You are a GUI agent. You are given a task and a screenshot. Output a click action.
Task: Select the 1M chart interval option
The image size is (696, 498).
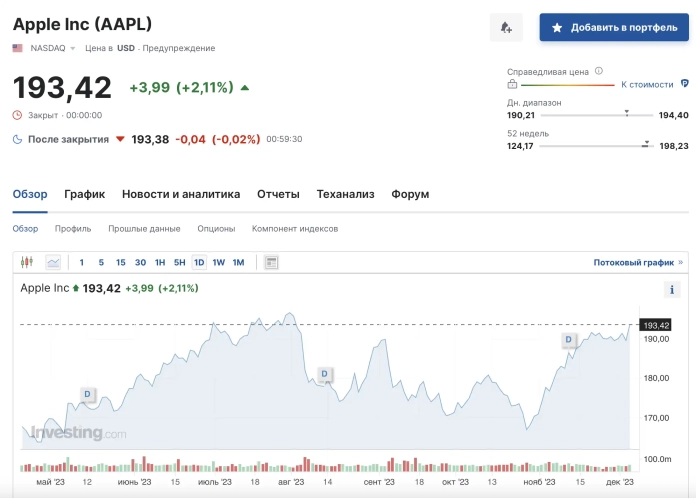238,262
